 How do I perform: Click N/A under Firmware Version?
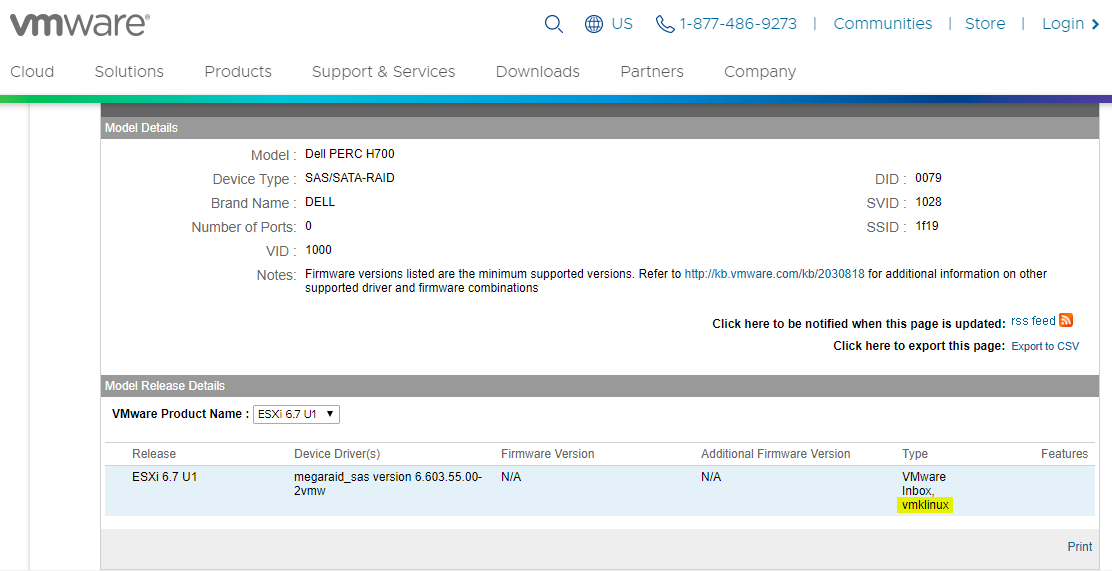(511, 477)
